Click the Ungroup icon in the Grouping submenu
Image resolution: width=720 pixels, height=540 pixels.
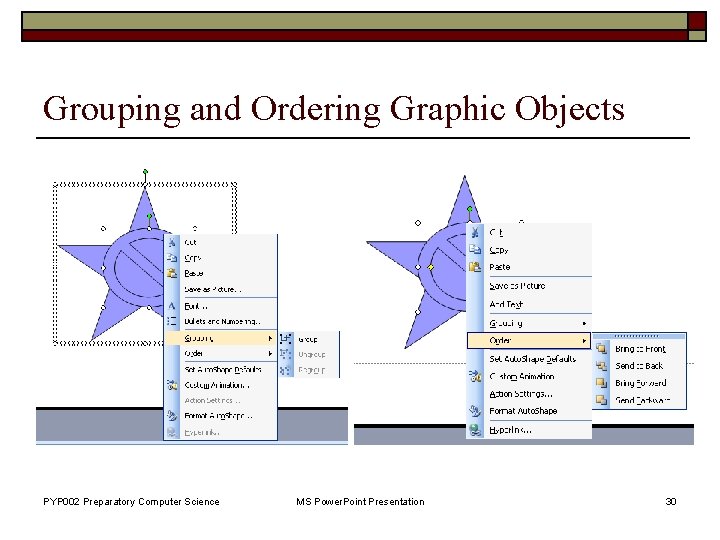click(x=286, y=354)
